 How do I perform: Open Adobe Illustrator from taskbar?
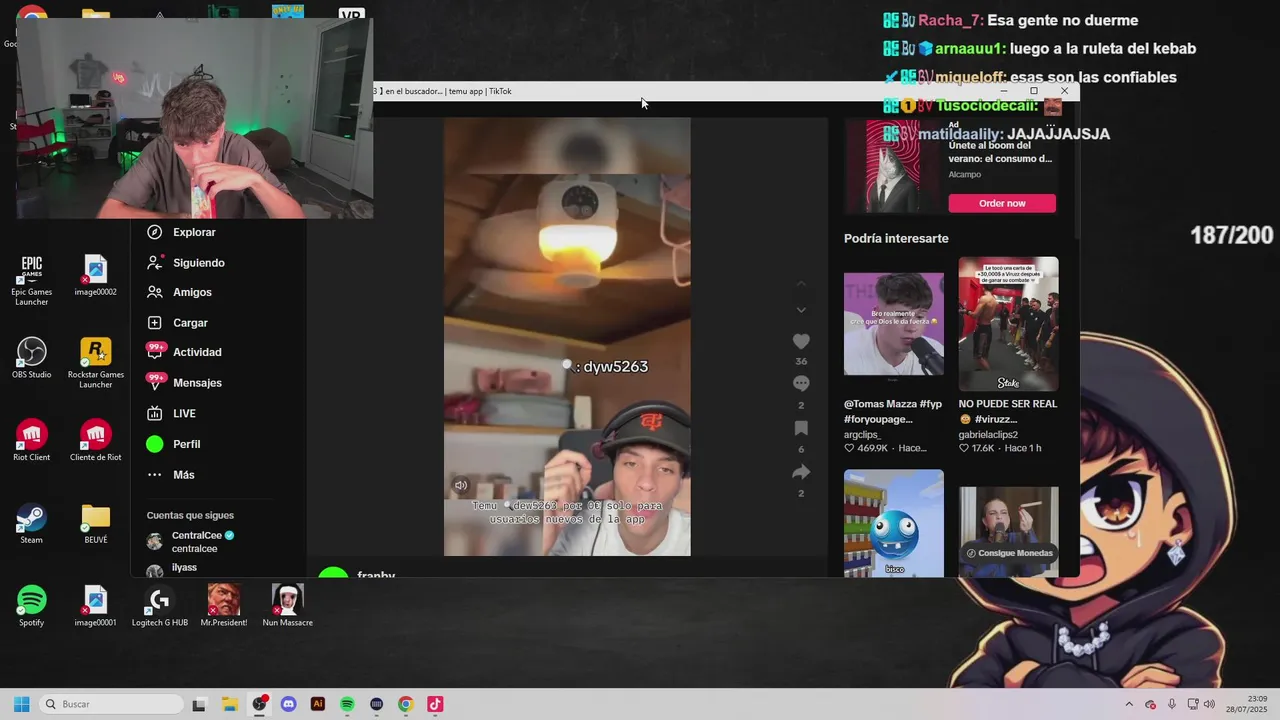[x=318, y=704]
